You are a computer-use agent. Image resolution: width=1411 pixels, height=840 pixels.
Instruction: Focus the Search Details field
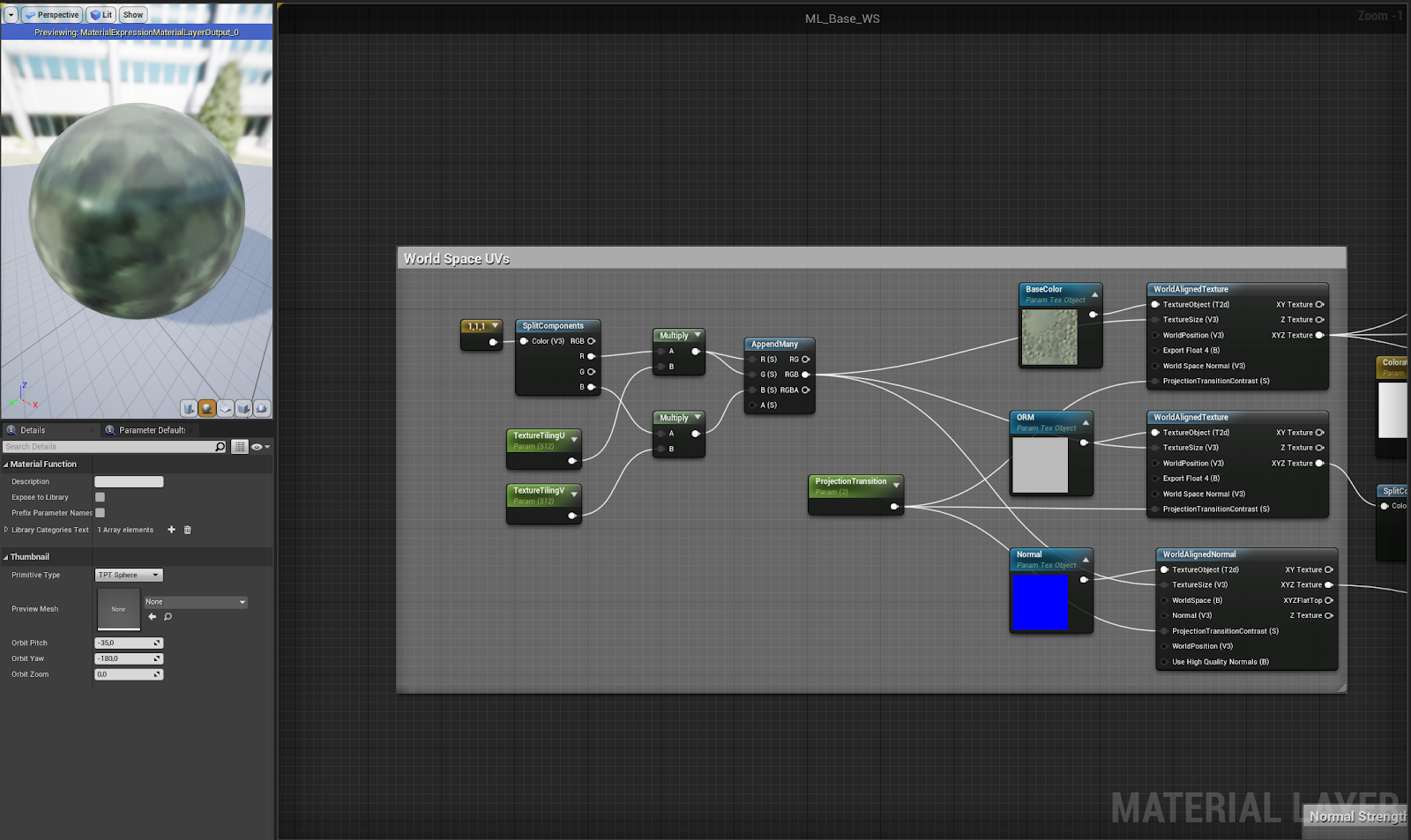[x=108, y=447]
